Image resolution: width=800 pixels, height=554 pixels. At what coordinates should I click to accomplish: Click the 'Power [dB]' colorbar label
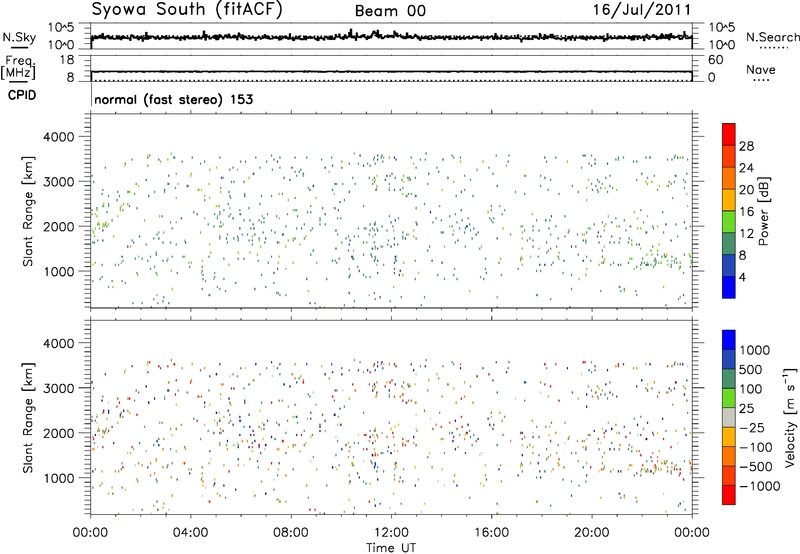pyautogui.click(x=763, y=211)
